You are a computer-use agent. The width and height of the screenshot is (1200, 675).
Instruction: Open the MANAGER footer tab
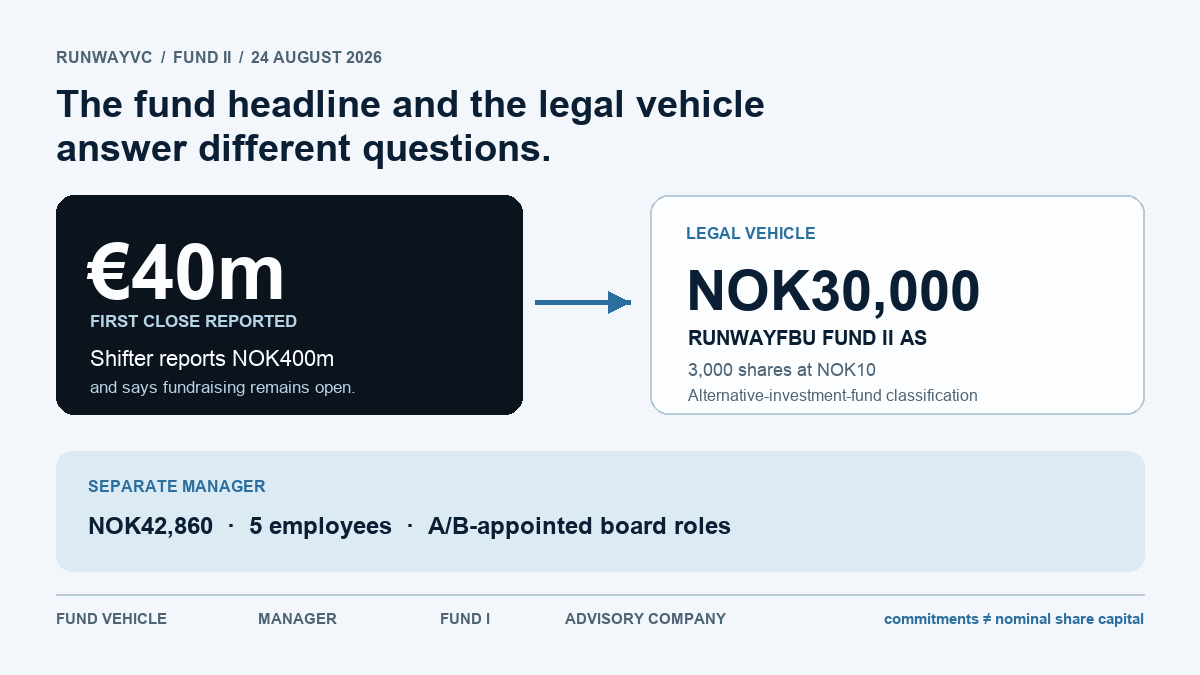pyautogui.click(x=297, y=619)
